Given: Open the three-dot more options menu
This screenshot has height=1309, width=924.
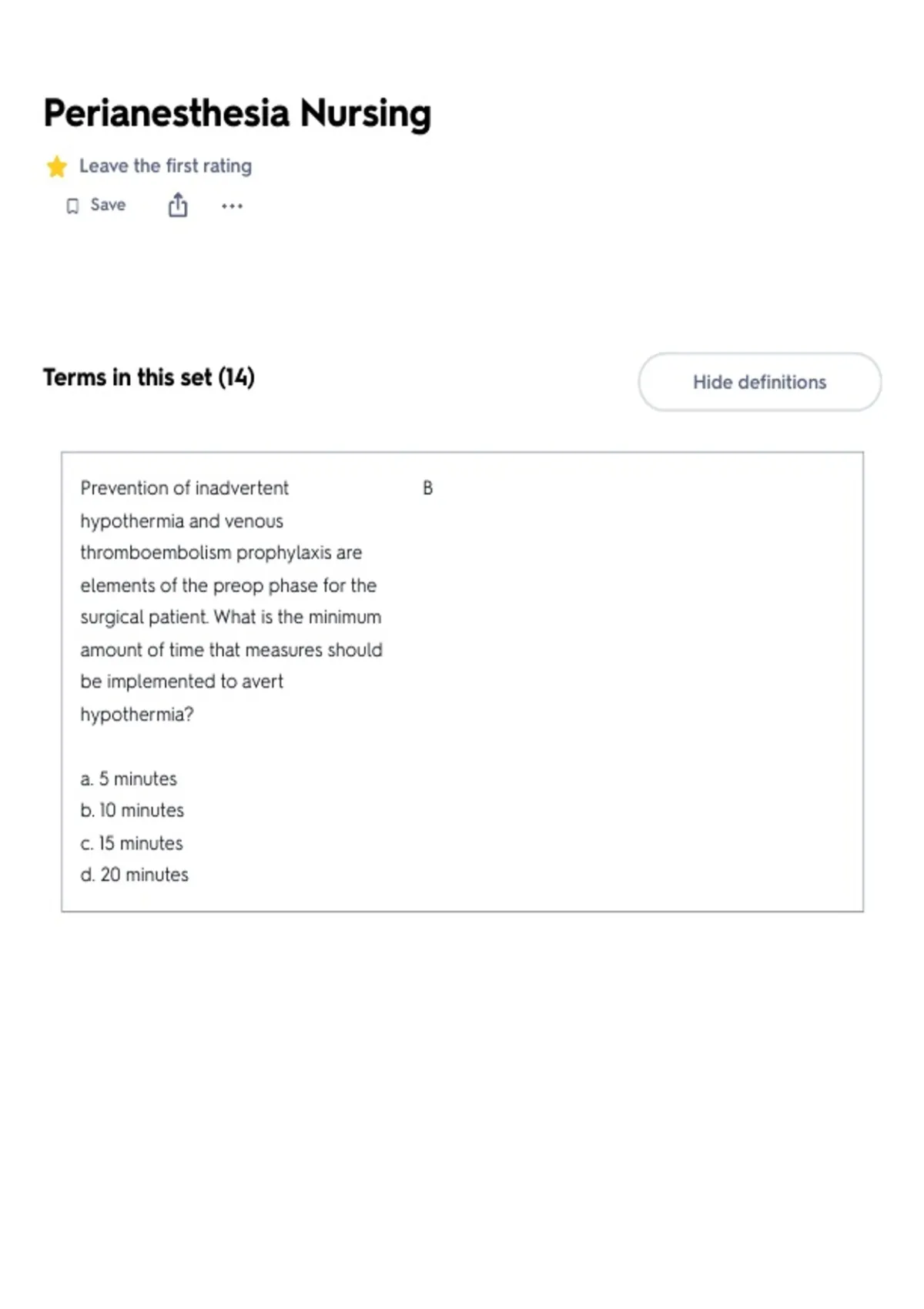Looking at the screenshot, I should pos(232,206).
